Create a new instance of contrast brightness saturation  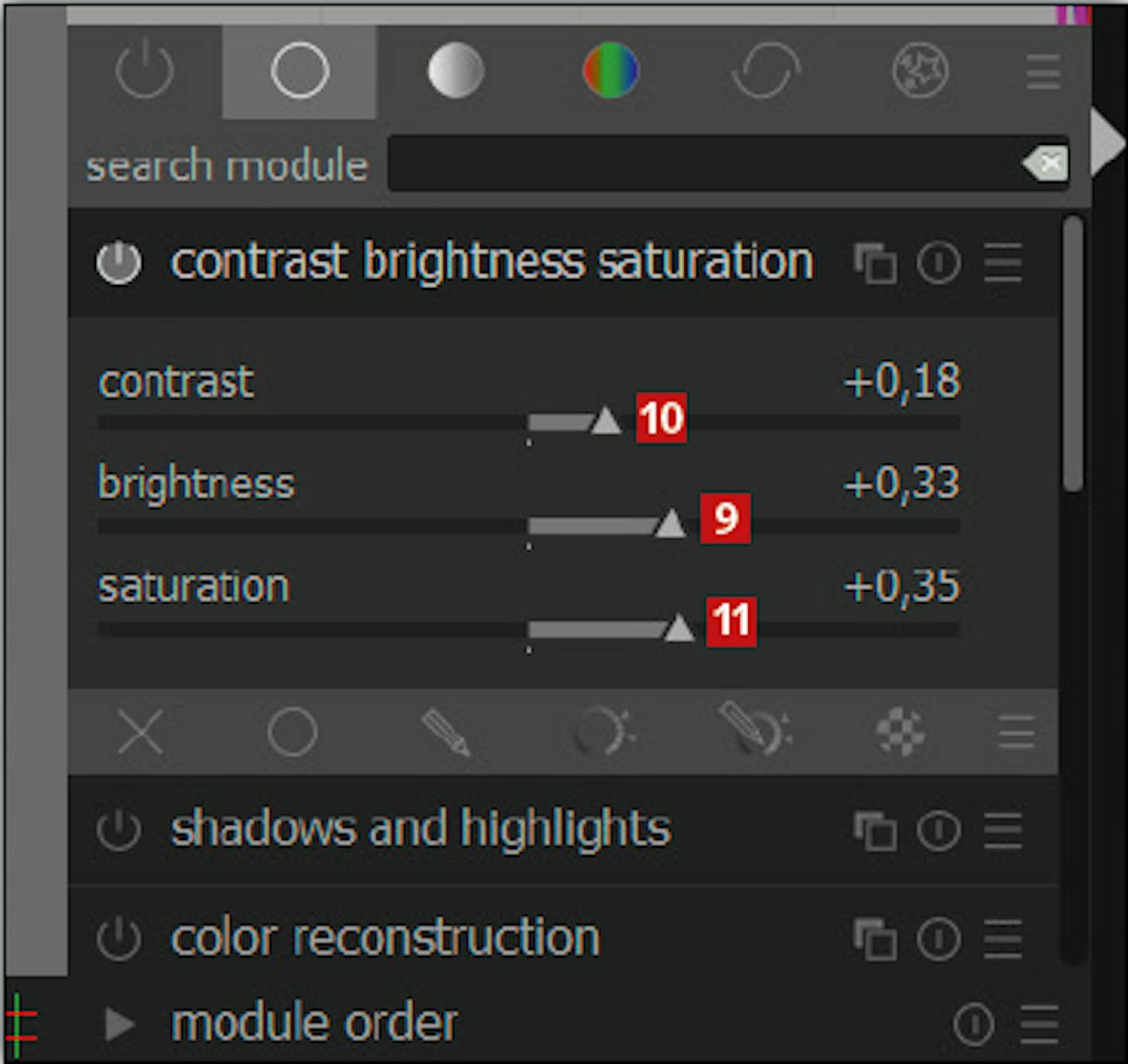[x=875, y=263]
